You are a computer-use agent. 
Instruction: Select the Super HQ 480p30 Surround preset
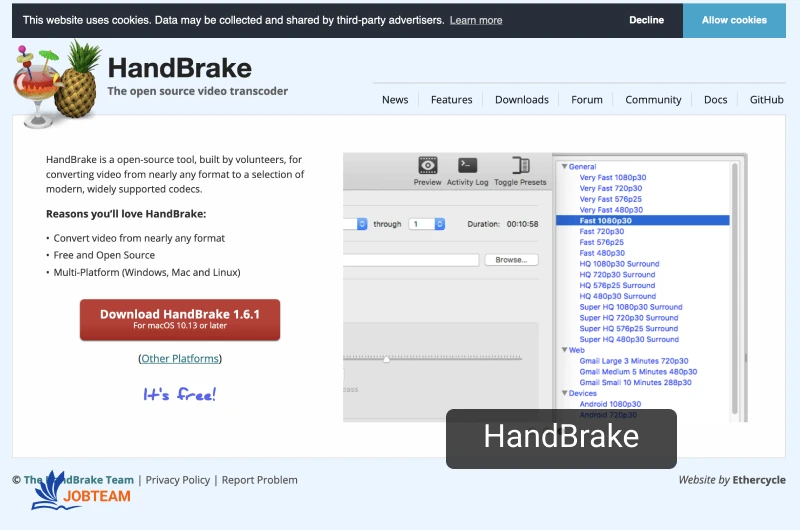point(629,339)
